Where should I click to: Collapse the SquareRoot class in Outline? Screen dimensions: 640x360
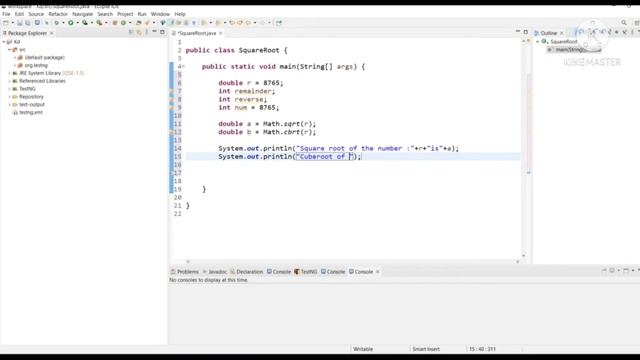pos(538,42)
